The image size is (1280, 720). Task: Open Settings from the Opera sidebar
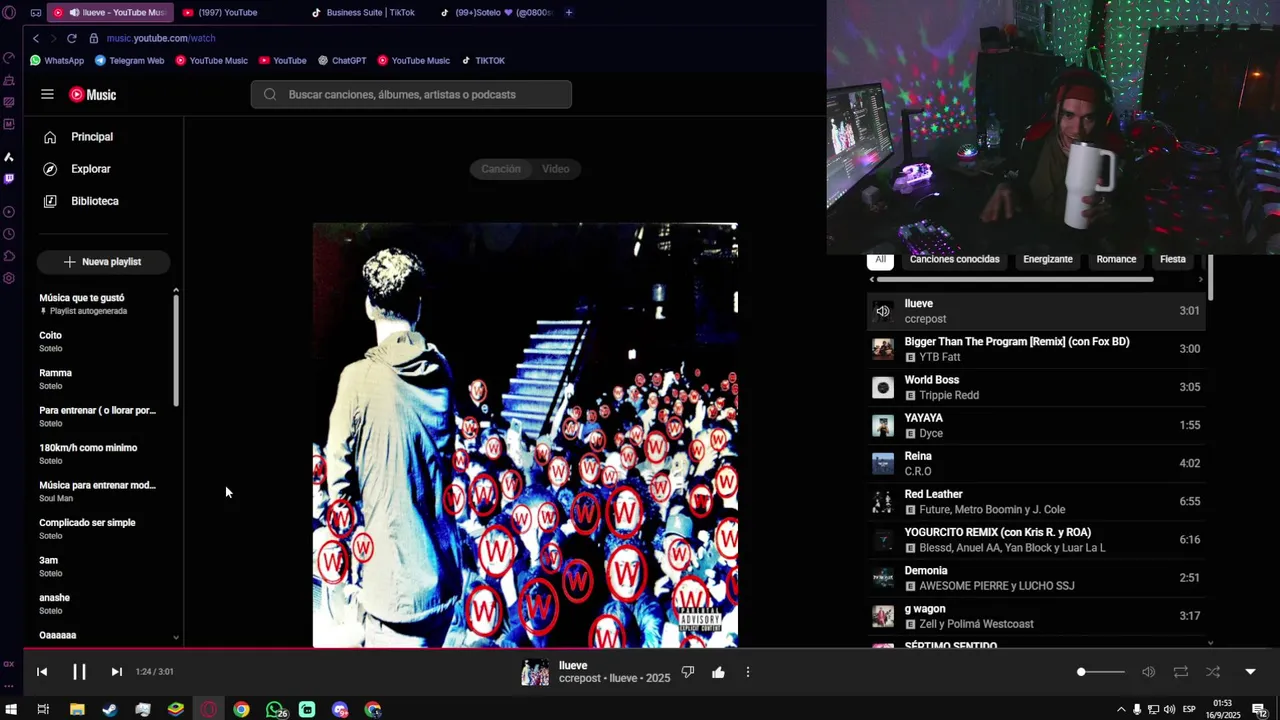9,278
